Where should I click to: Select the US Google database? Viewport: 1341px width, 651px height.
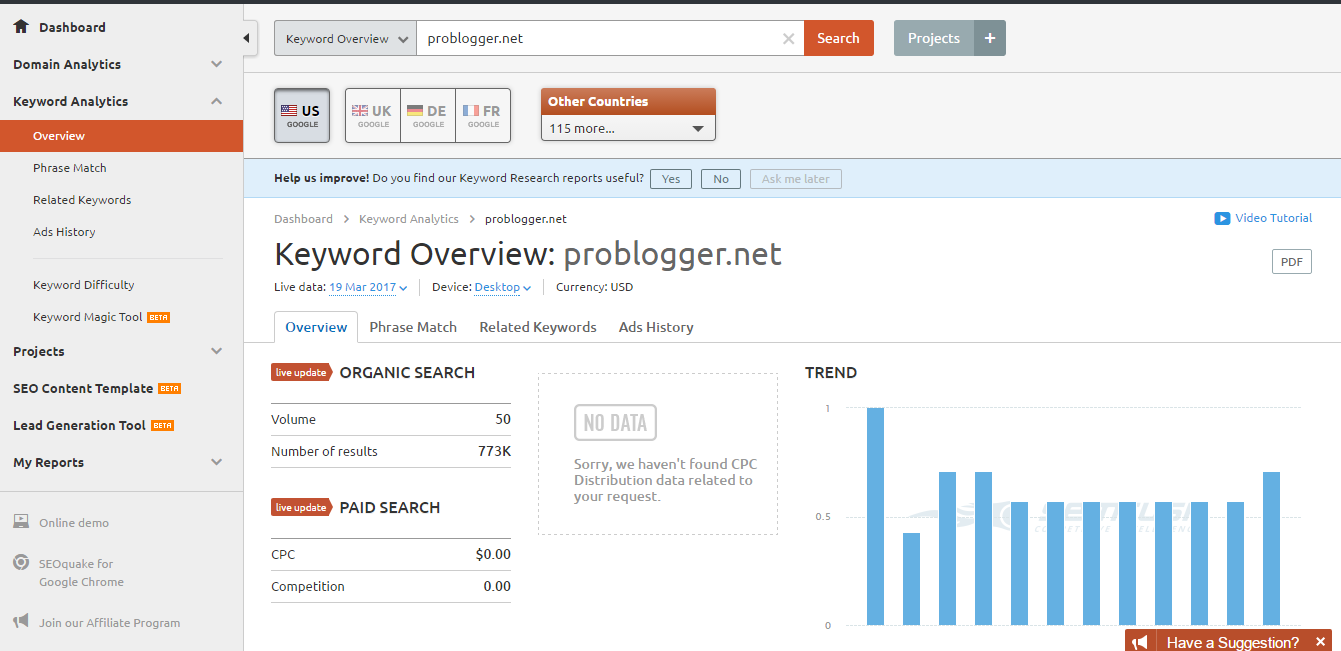[x=302, y=116]
